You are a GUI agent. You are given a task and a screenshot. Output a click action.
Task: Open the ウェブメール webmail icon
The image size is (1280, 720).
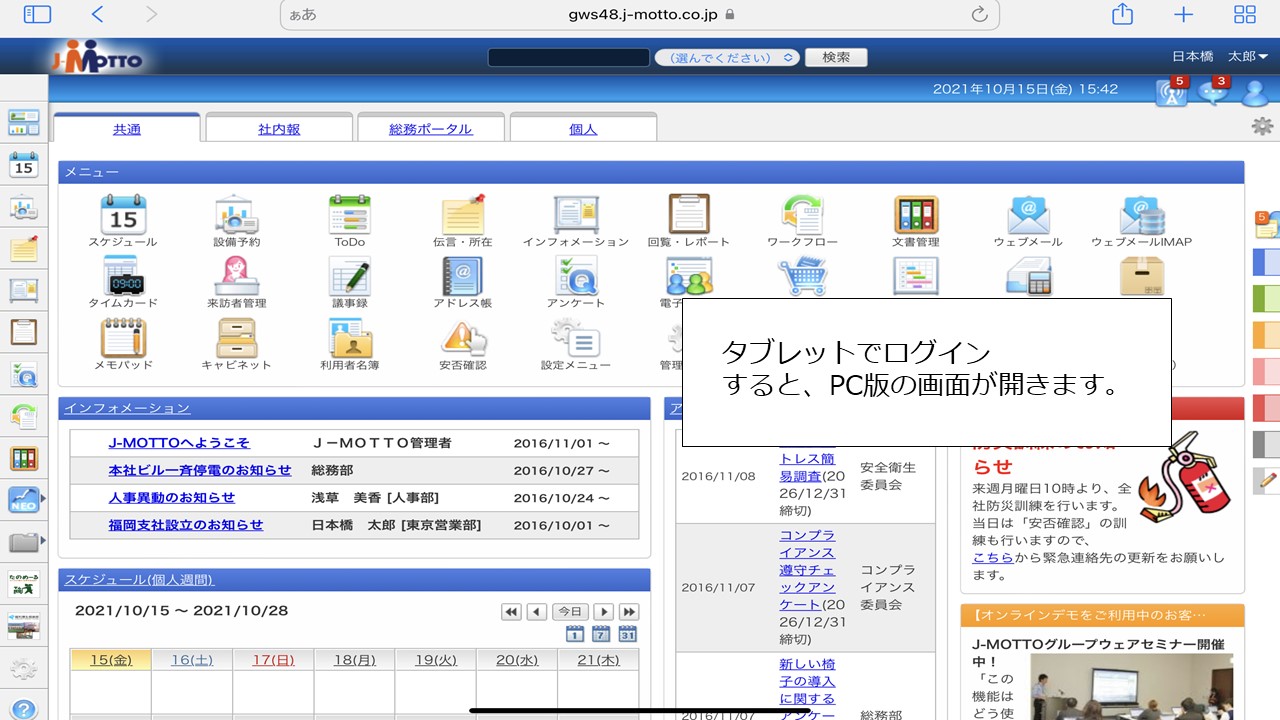(x=1028, y=213)
